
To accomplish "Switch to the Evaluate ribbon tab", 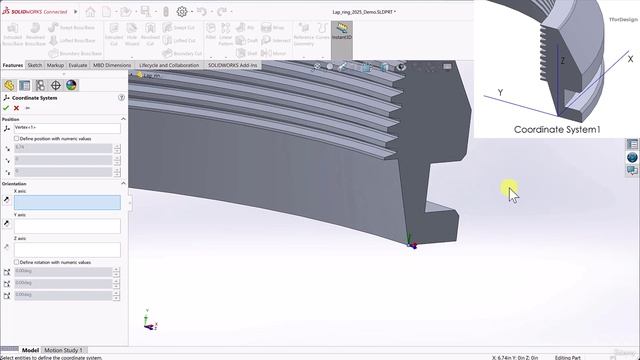I will pos(78,65).
